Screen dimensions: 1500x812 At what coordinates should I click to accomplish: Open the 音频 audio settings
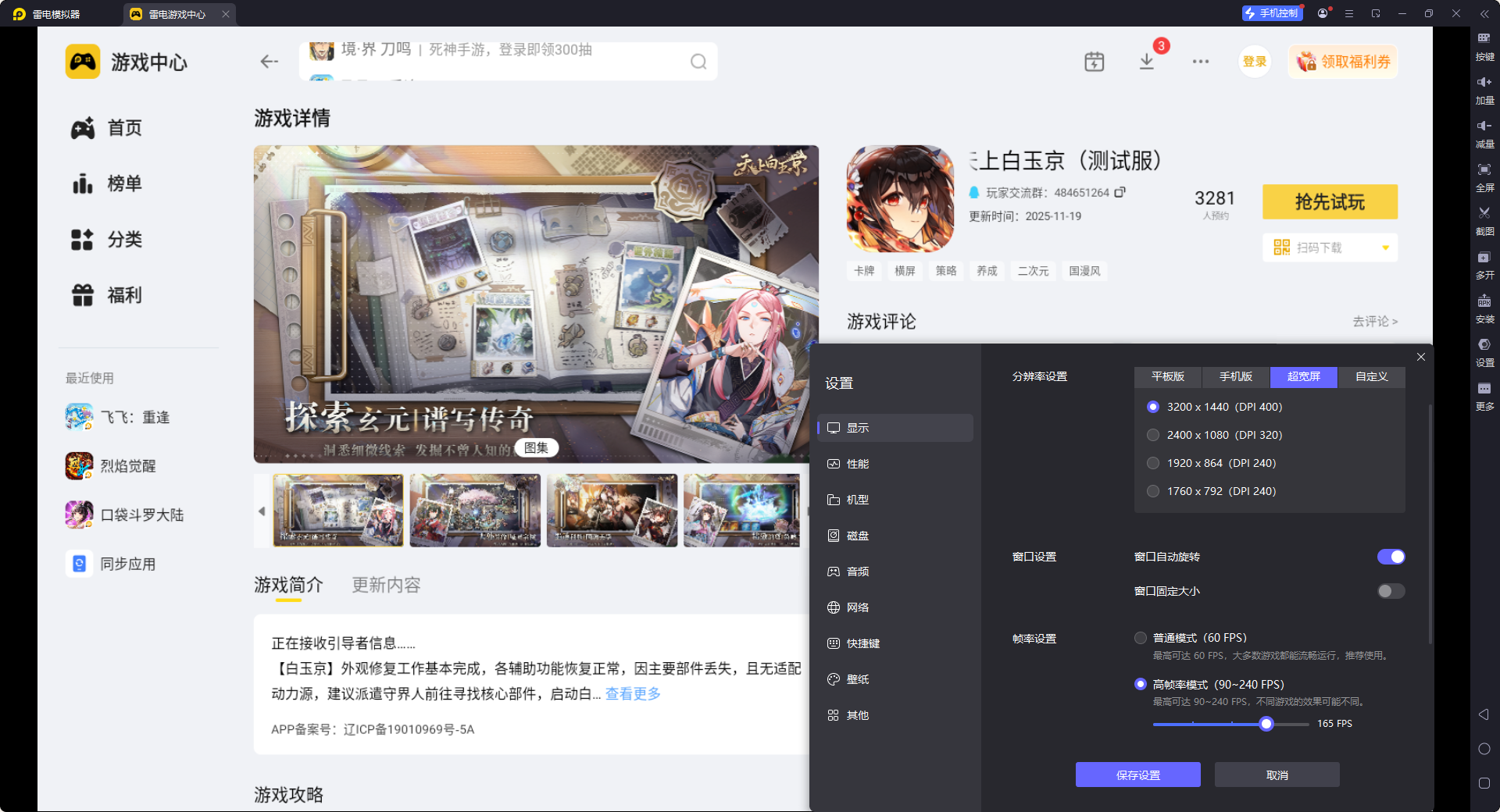tap(858, 571)
